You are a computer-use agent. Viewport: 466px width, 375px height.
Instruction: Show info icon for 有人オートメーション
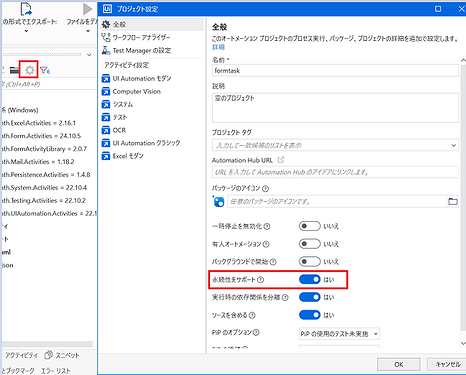click(266, 244)
